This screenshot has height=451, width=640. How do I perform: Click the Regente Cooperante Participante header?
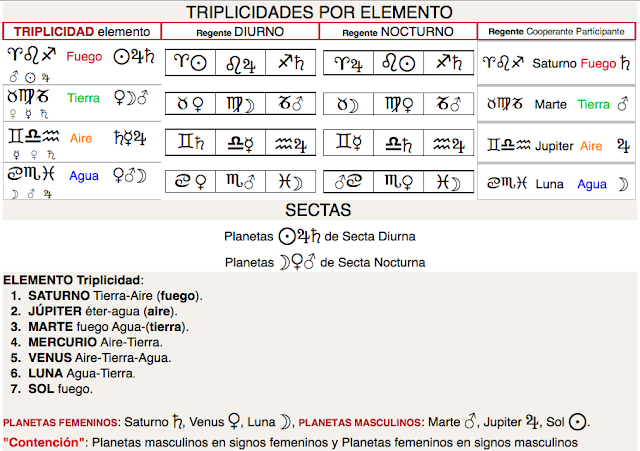click(x=556, y=31)
